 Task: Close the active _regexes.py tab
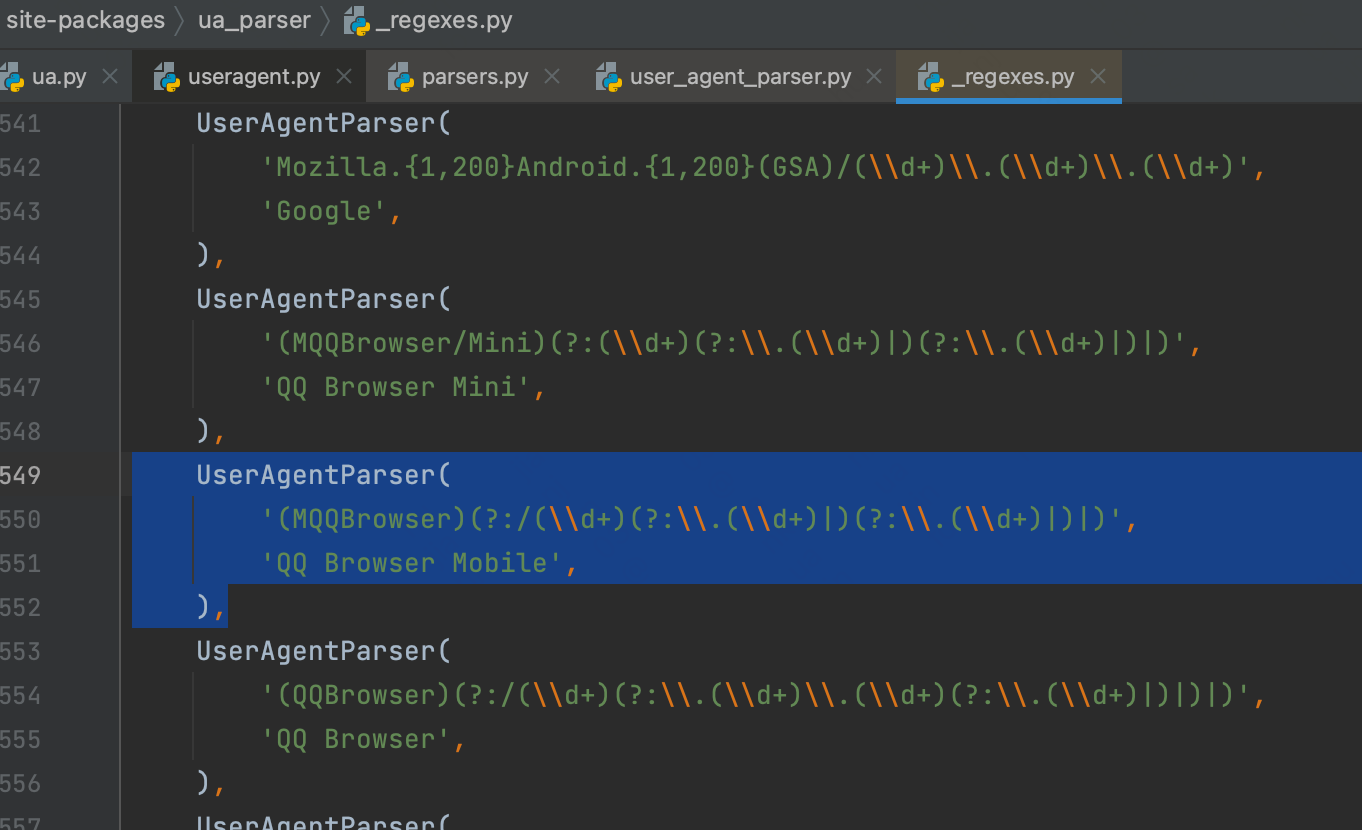[1098, 77]
